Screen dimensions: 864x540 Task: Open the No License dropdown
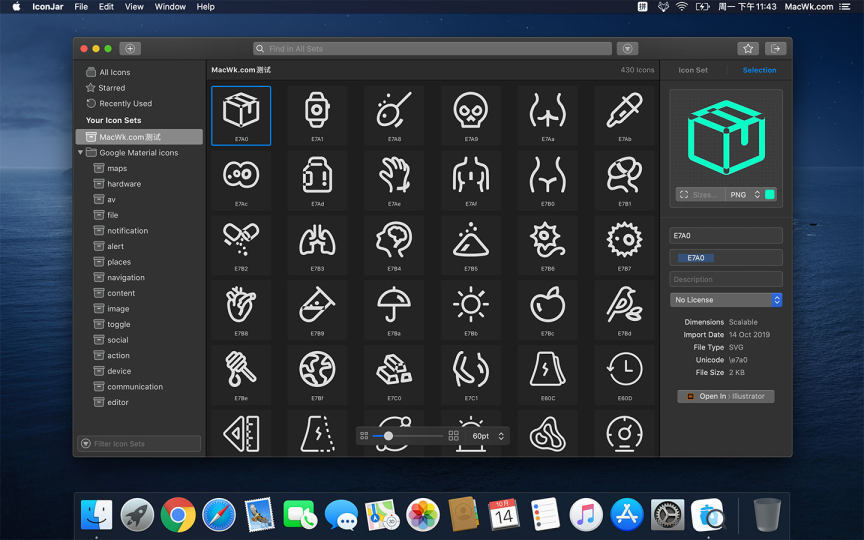(726, 300)
